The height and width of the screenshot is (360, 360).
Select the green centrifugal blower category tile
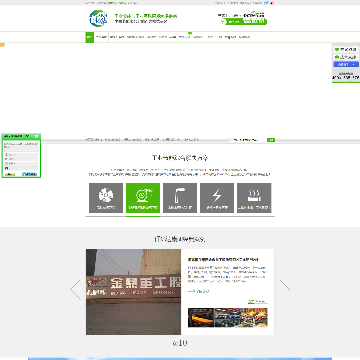143,198
